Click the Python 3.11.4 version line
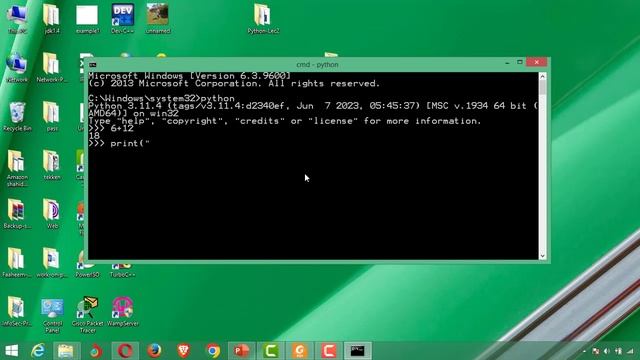Screen dimensions: 640x360 pyautogui.click(x=313, y=106)
